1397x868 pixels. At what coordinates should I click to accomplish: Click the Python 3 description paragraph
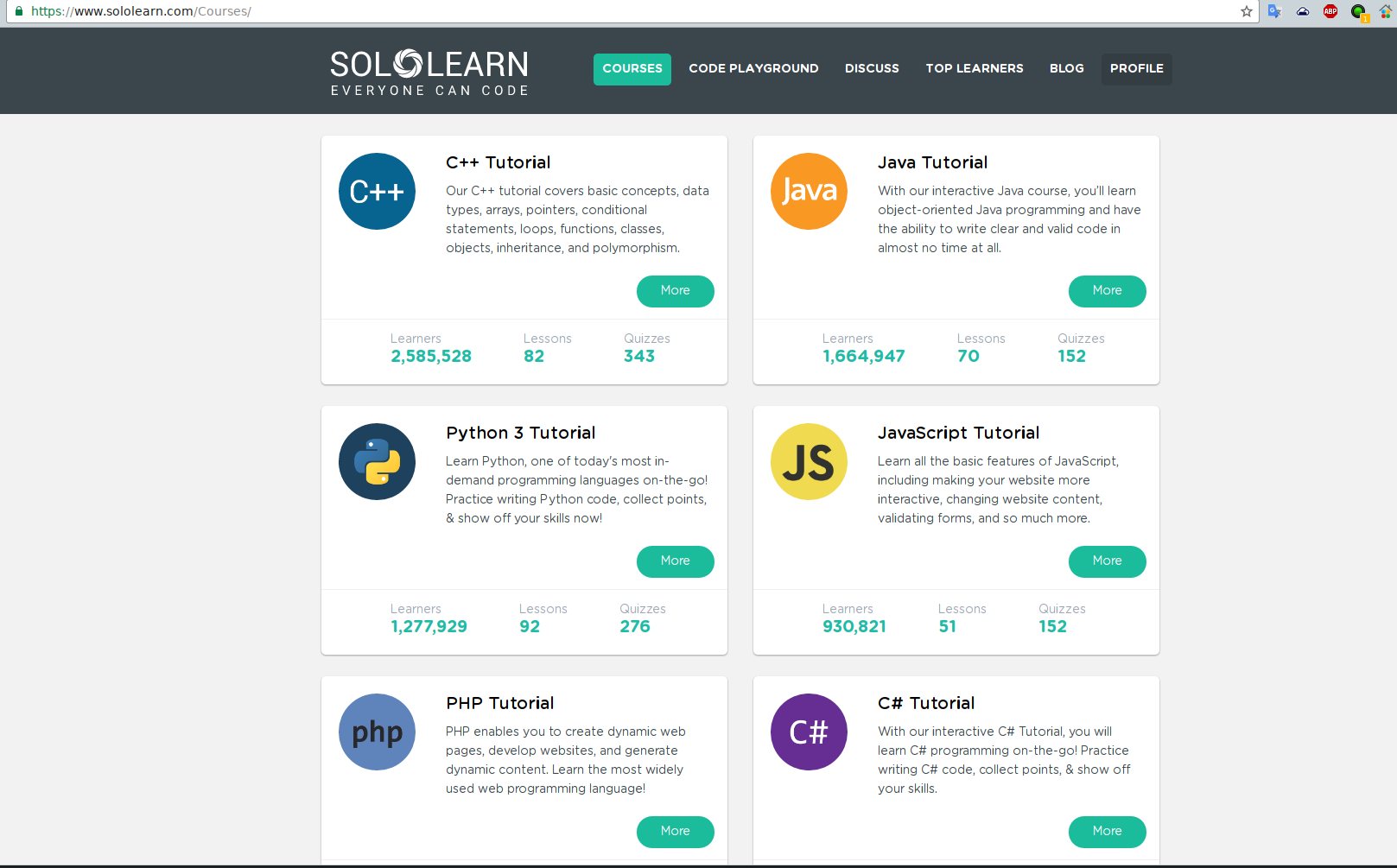[x=577, y=490]
